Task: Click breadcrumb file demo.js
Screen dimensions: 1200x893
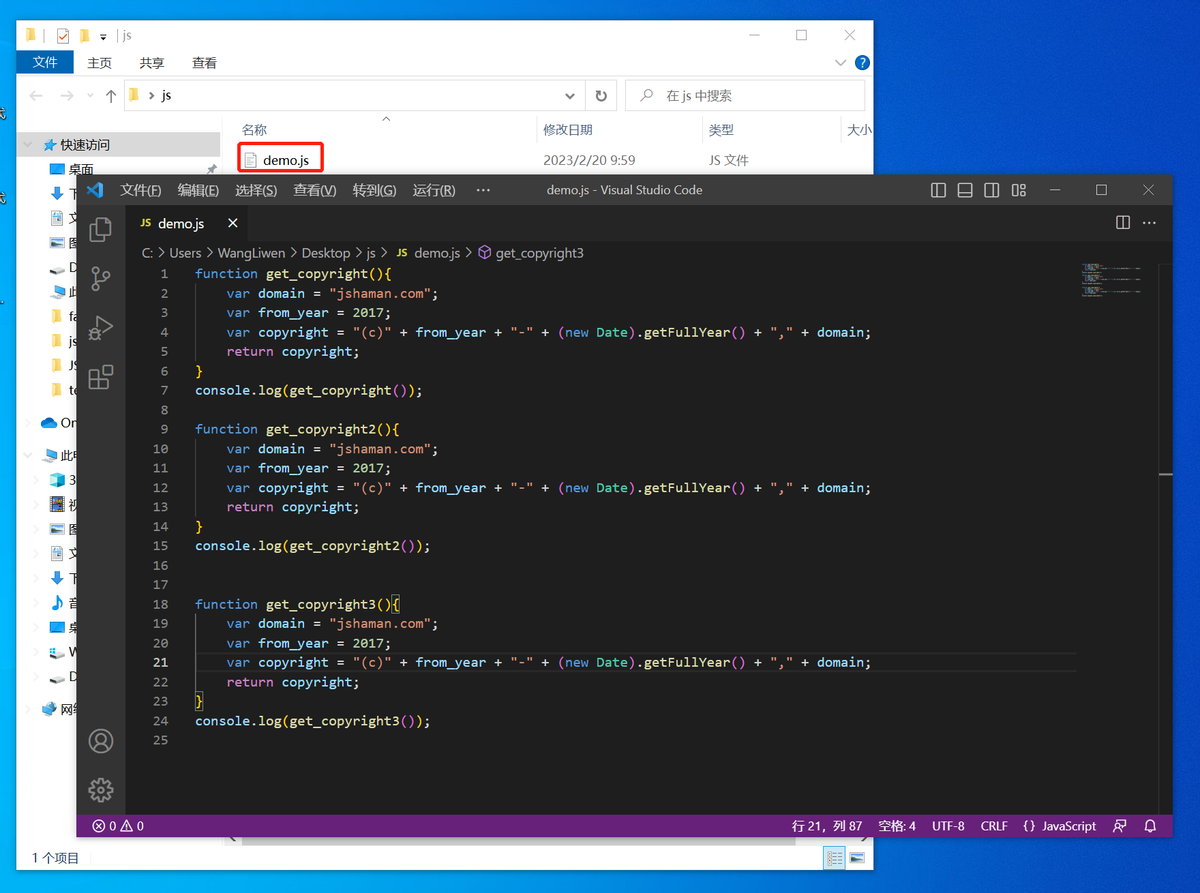Action: pyautogui.click(x=428, y=253)
